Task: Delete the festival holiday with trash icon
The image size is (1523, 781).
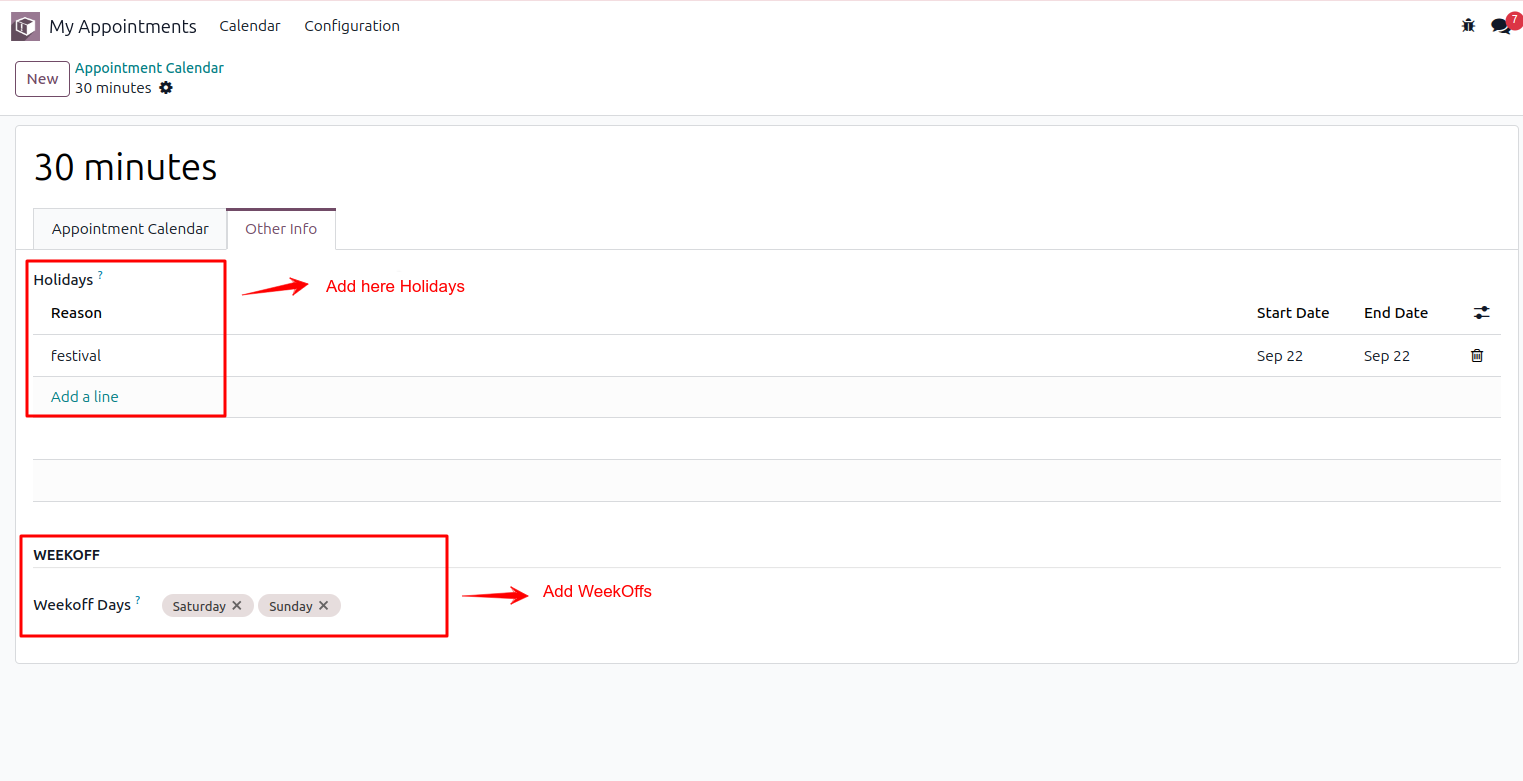Action: [x=1477, y=356]
